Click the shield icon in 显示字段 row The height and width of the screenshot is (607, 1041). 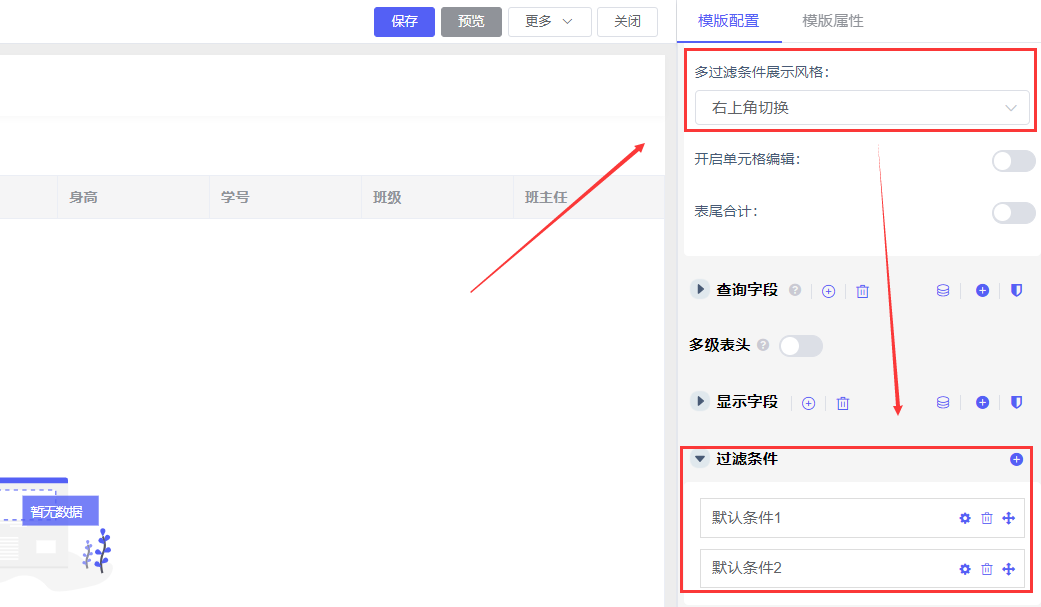tap(1016, 402)
